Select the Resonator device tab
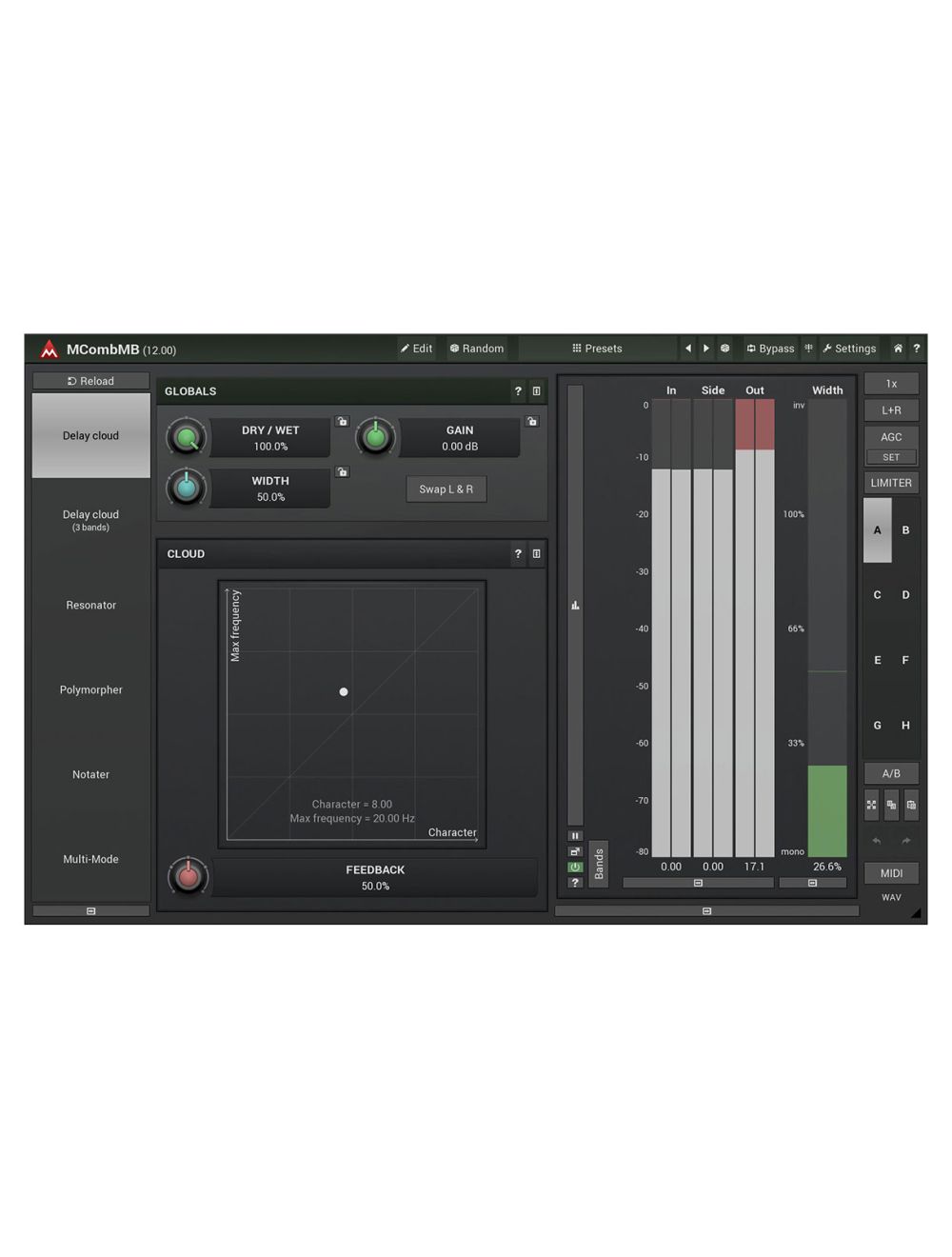The width and height of the screenshot is (952, 1257). (91, 606)
